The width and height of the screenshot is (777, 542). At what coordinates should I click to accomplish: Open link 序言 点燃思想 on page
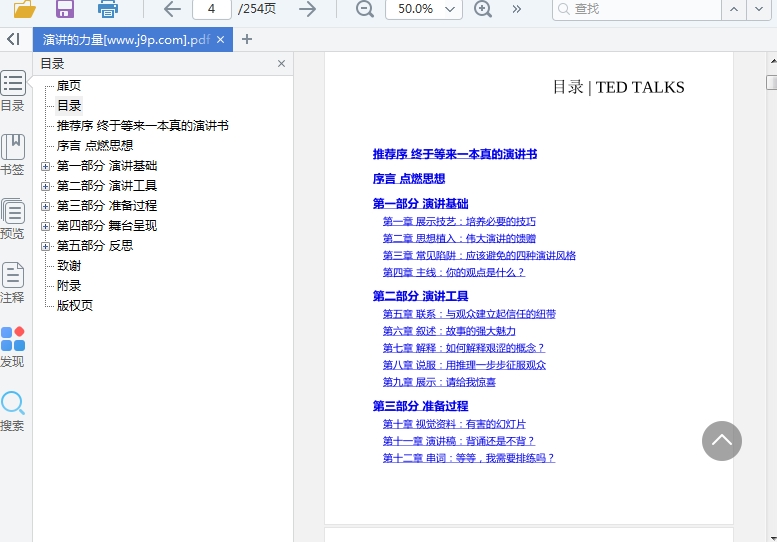coord(409,178)
